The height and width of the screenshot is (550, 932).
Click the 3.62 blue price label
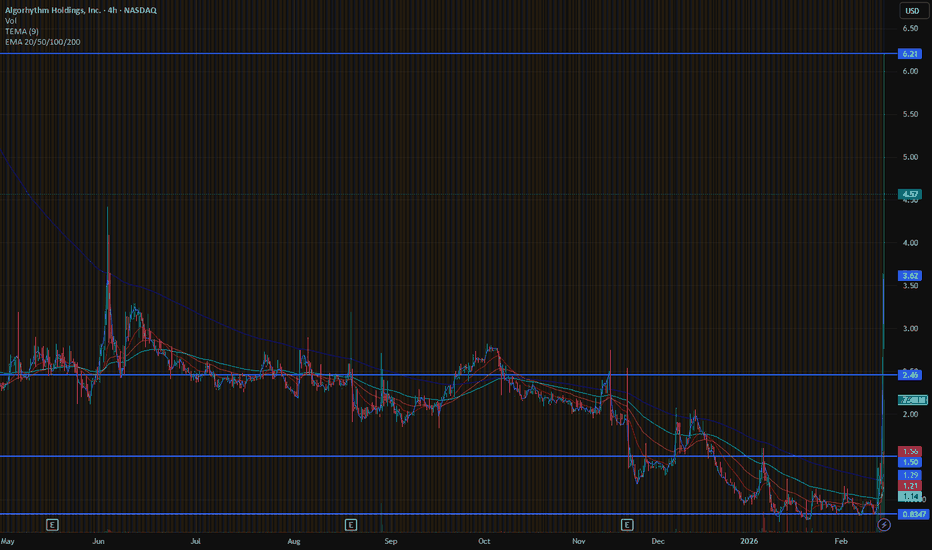tap(911, 275)
